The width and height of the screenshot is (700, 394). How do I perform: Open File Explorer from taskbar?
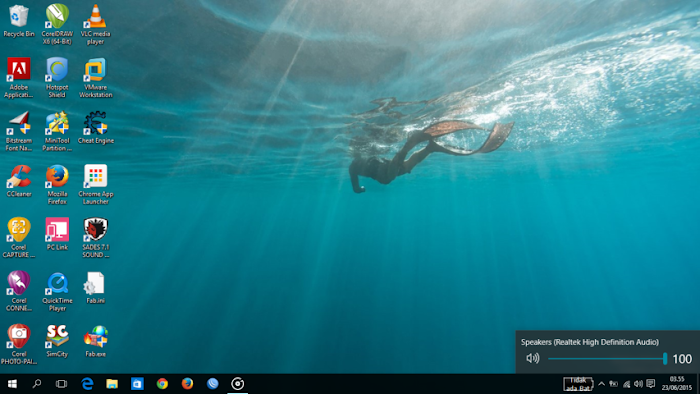112,384
